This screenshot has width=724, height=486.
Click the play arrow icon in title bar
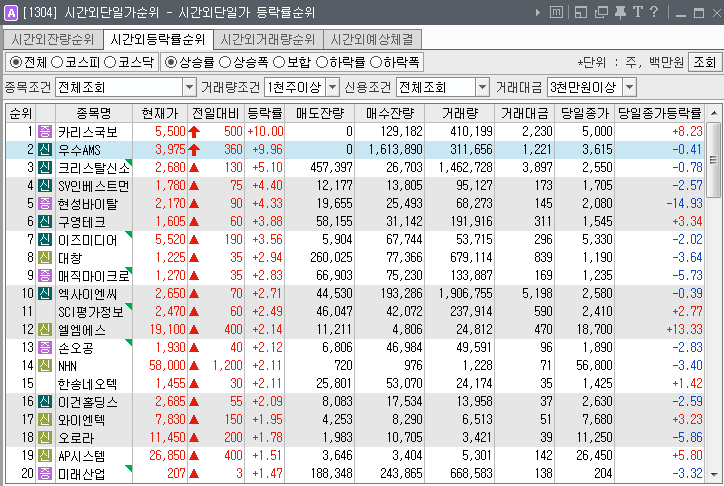click(x=537, y=12)
